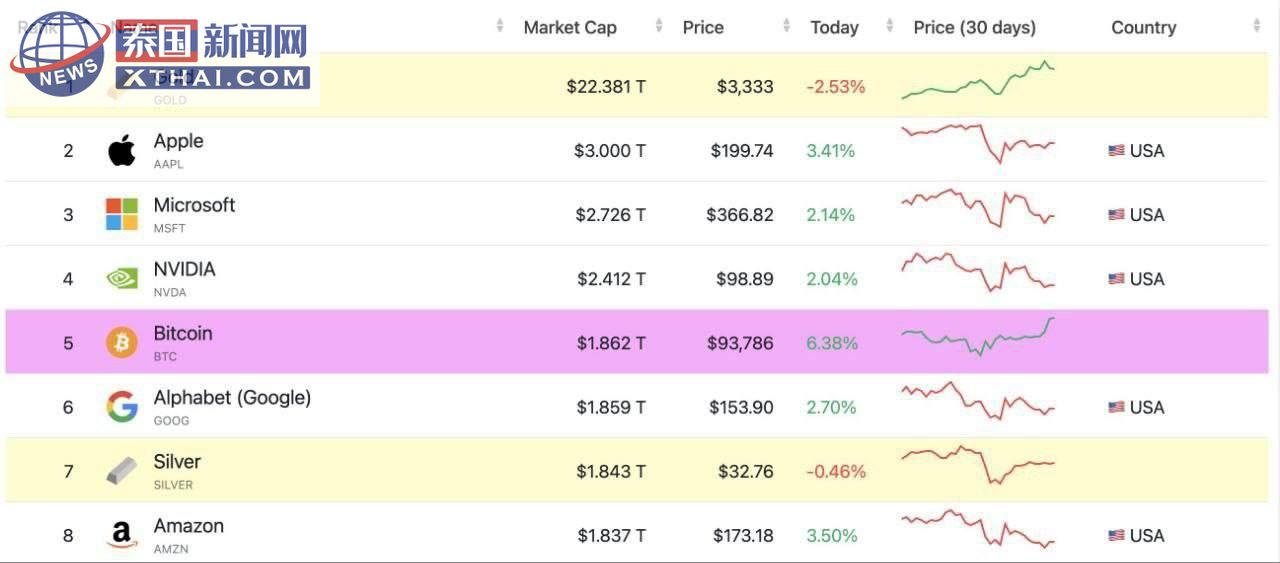Click Gold's 30-day price sparkline
Image resolution: width=1280 pixels, height=563 pixels.
(x=978, y=80)
